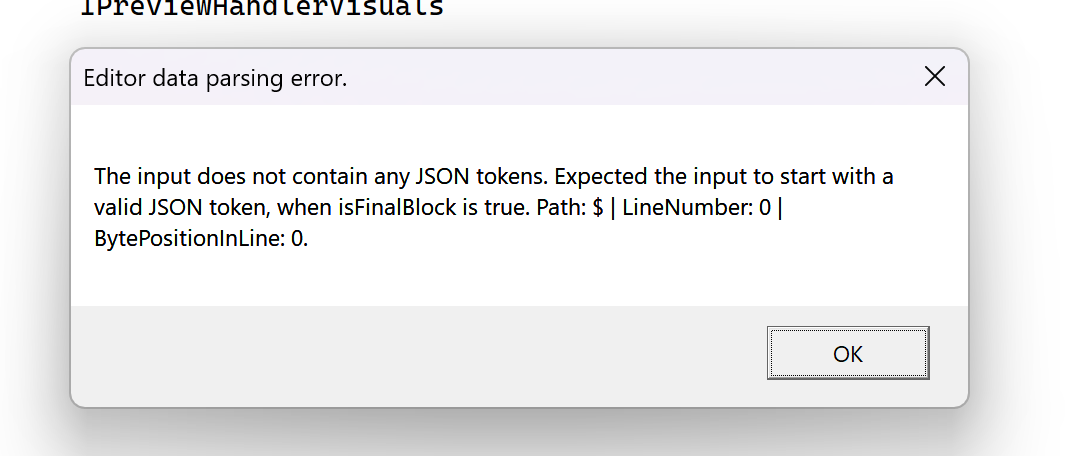
Task: Click background area below the dialog
Action: click(520, 435)
